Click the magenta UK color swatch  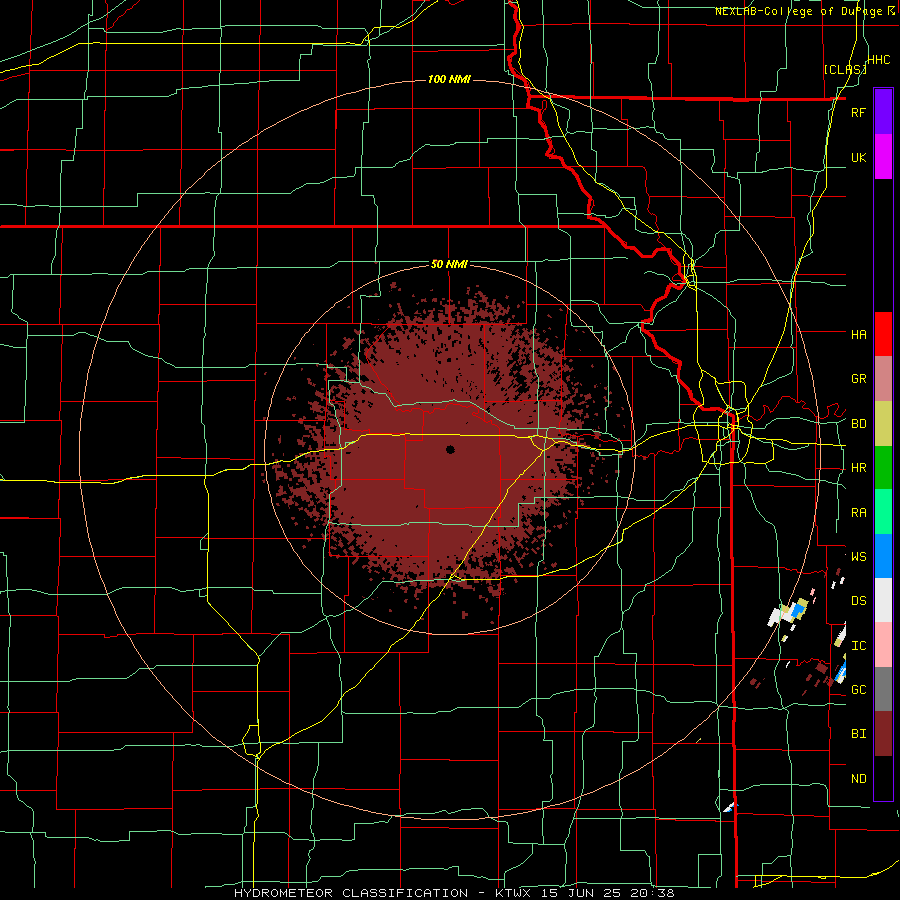point(883,157)
